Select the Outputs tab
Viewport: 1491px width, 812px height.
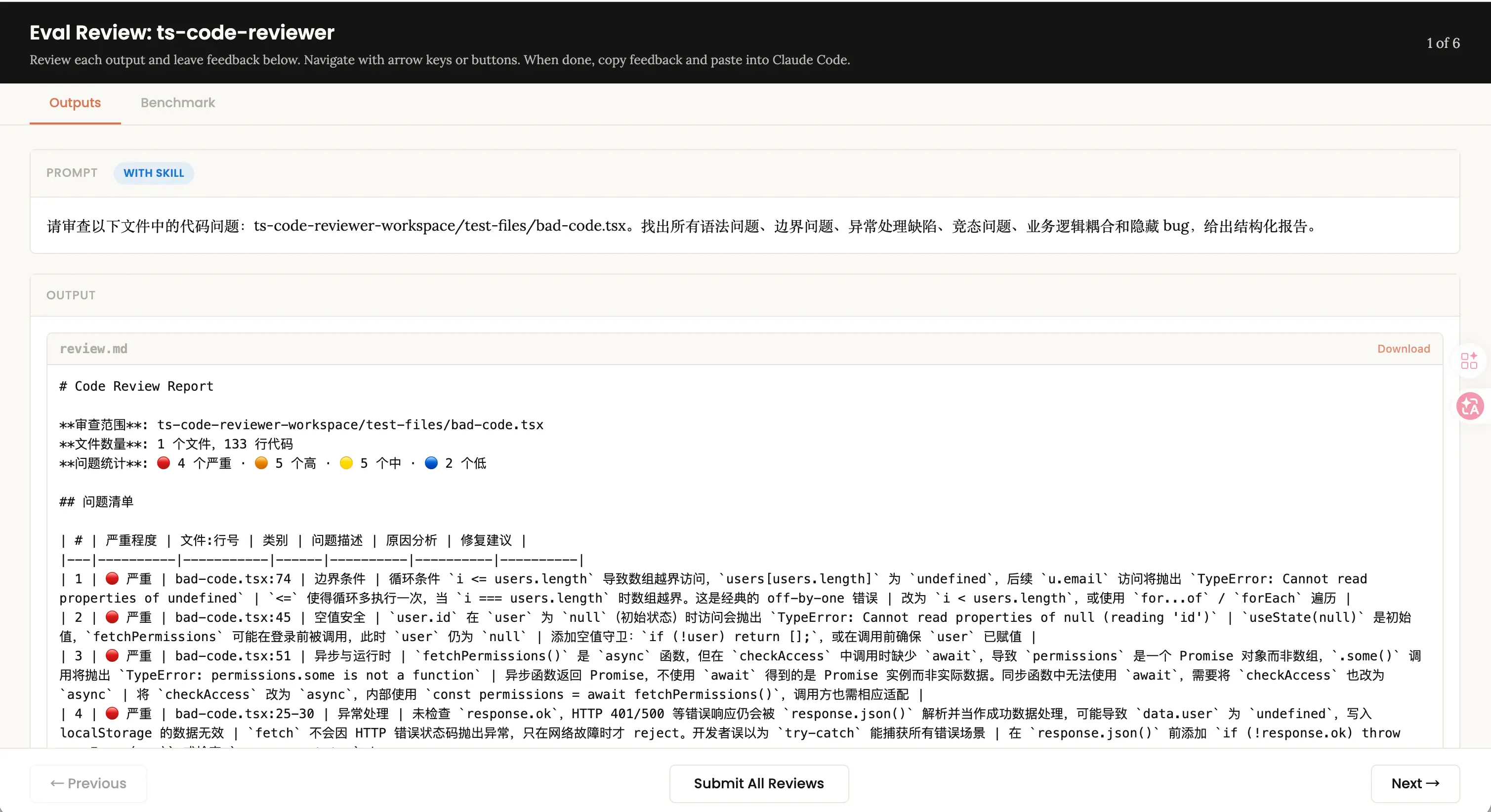point(75,103)
